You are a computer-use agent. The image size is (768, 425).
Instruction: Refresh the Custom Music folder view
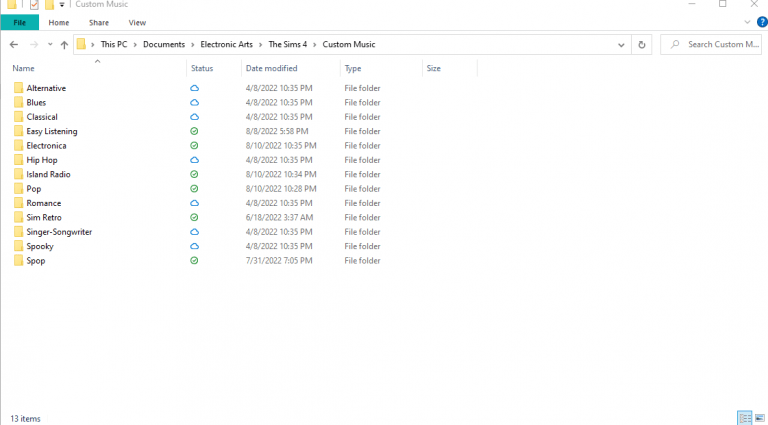pyautogui.click(x=642, y=45)
